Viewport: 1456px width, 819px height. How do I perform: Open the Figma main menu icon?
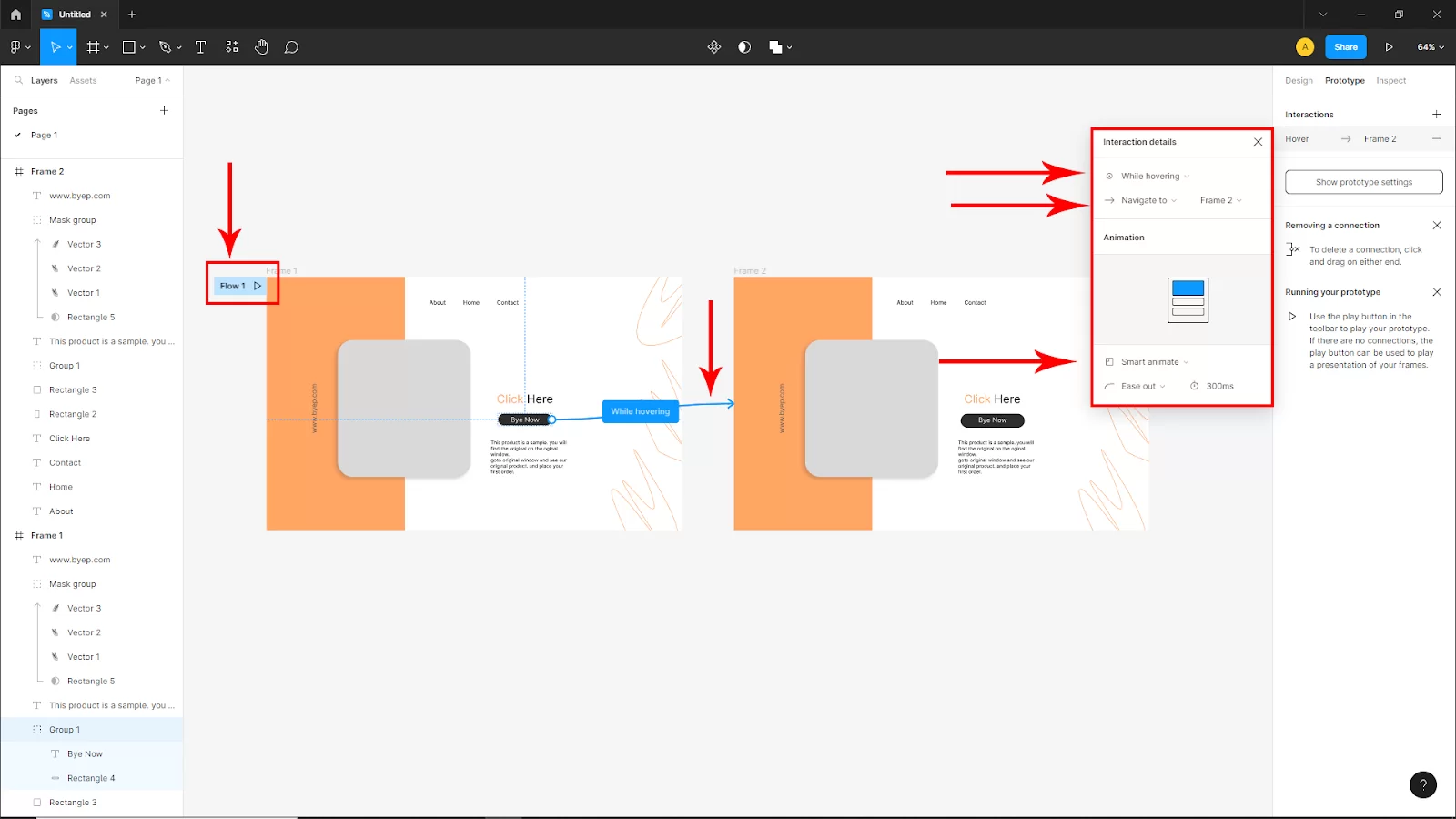pyautogui.click(x=15, y=47)
